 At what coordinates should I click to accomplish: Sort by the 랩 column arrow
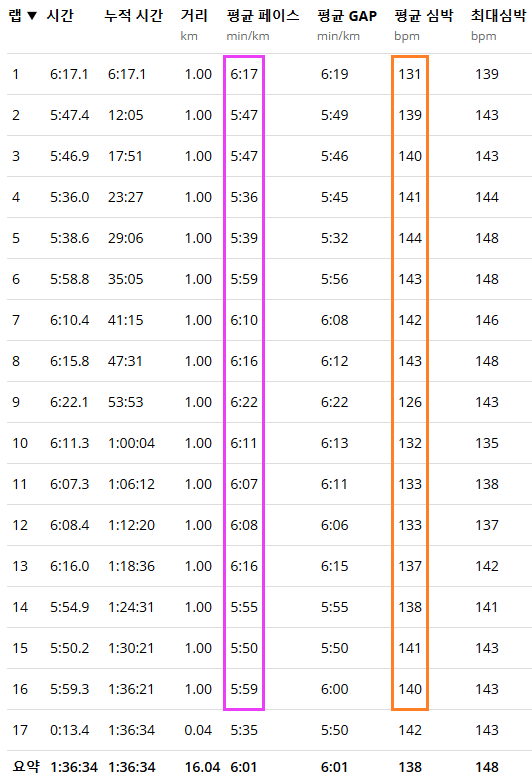[x=32, y=16]
